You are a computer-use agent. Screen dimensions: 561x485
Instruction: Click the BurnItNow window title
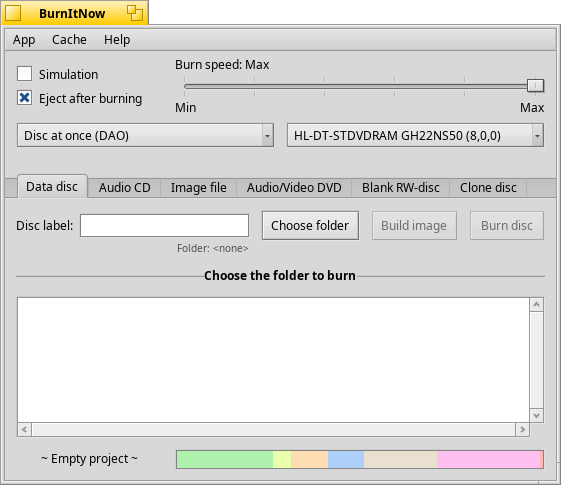pyautogui.click(x=72, y=14)
